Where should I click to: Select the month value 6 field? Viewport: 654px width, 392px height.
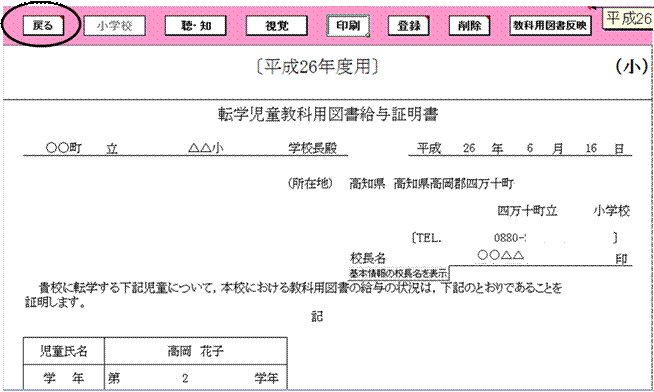pyautogui.click(x=529, y=148)
